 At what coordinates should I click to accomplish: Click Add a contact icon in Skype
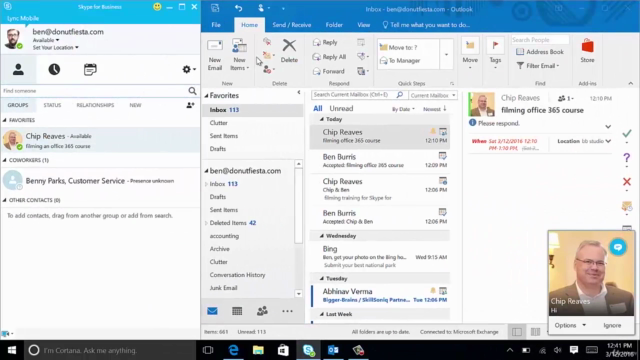(190, 105)
